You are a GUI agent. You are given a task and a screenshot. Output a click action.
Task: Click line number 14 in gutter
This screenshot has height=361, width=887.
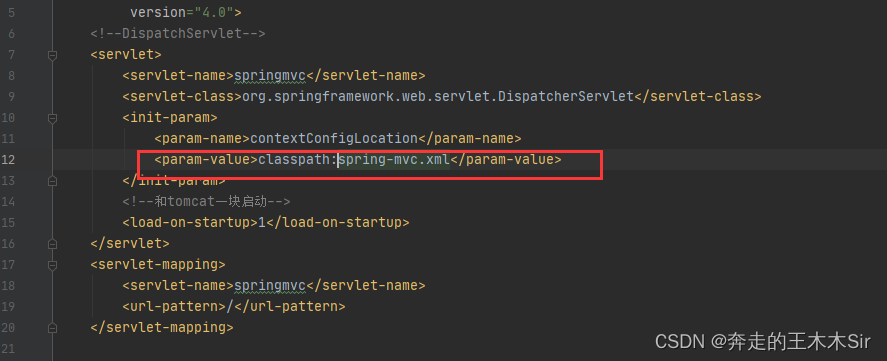click(8, 201)
